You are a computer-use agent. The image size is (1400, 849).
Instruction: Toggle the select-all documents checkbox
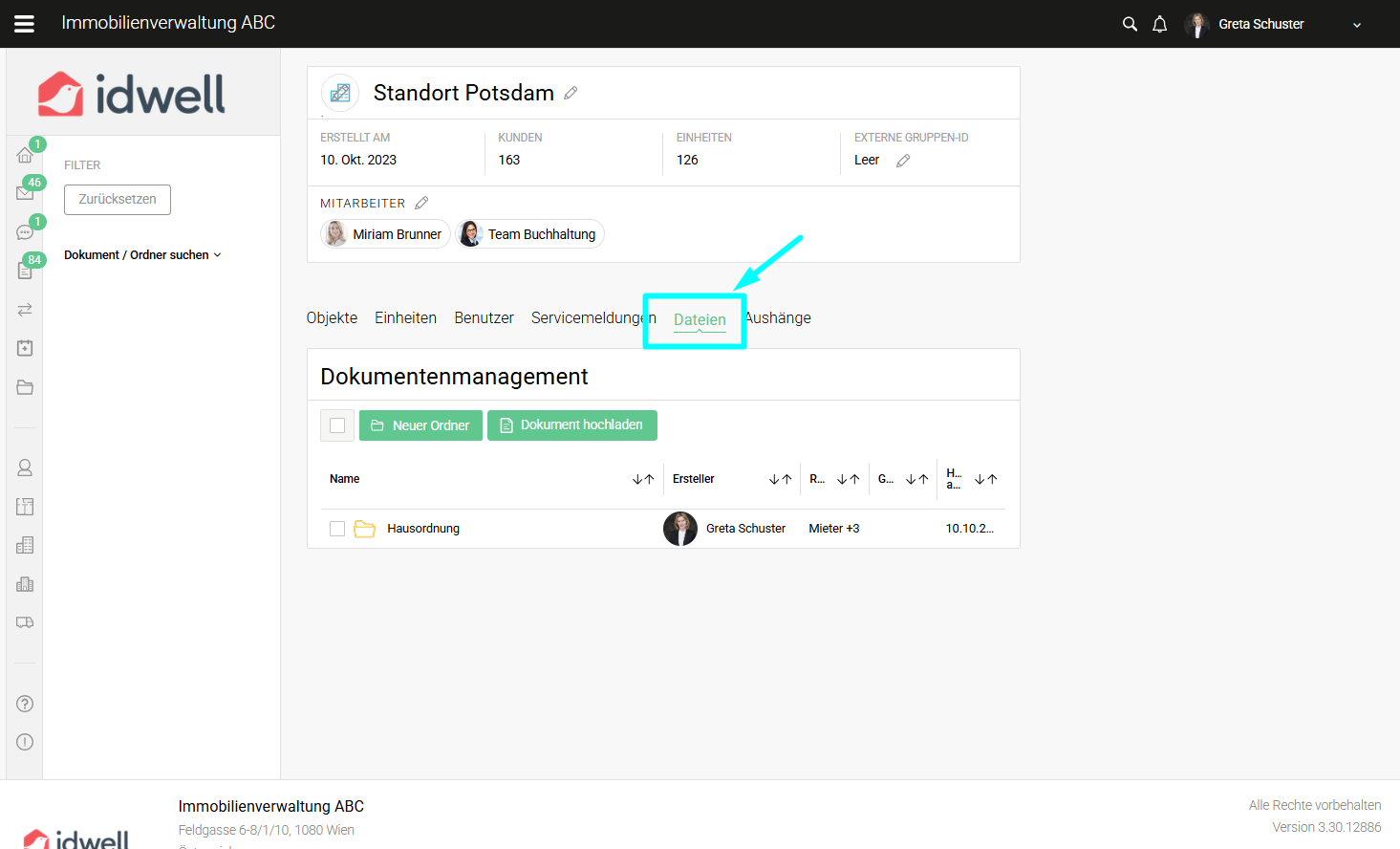[x=337, y=425]
